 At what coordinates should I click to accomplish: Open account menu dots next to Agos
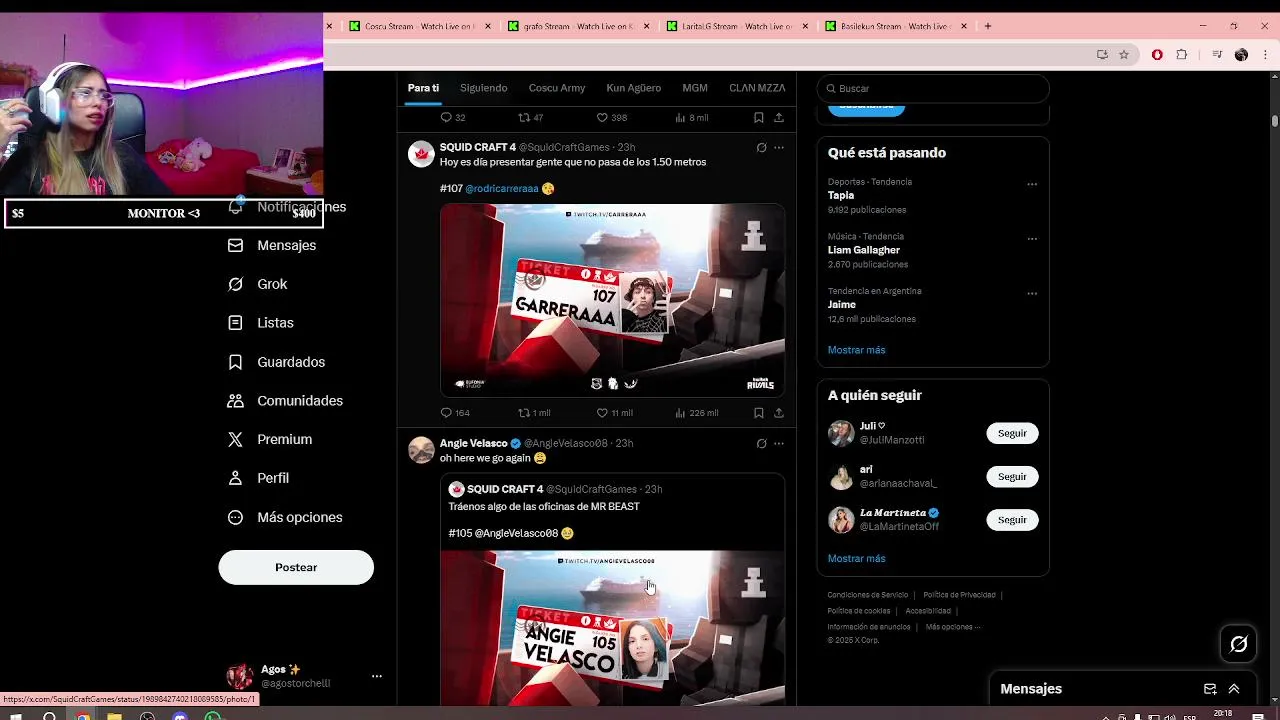coord(377,677)
